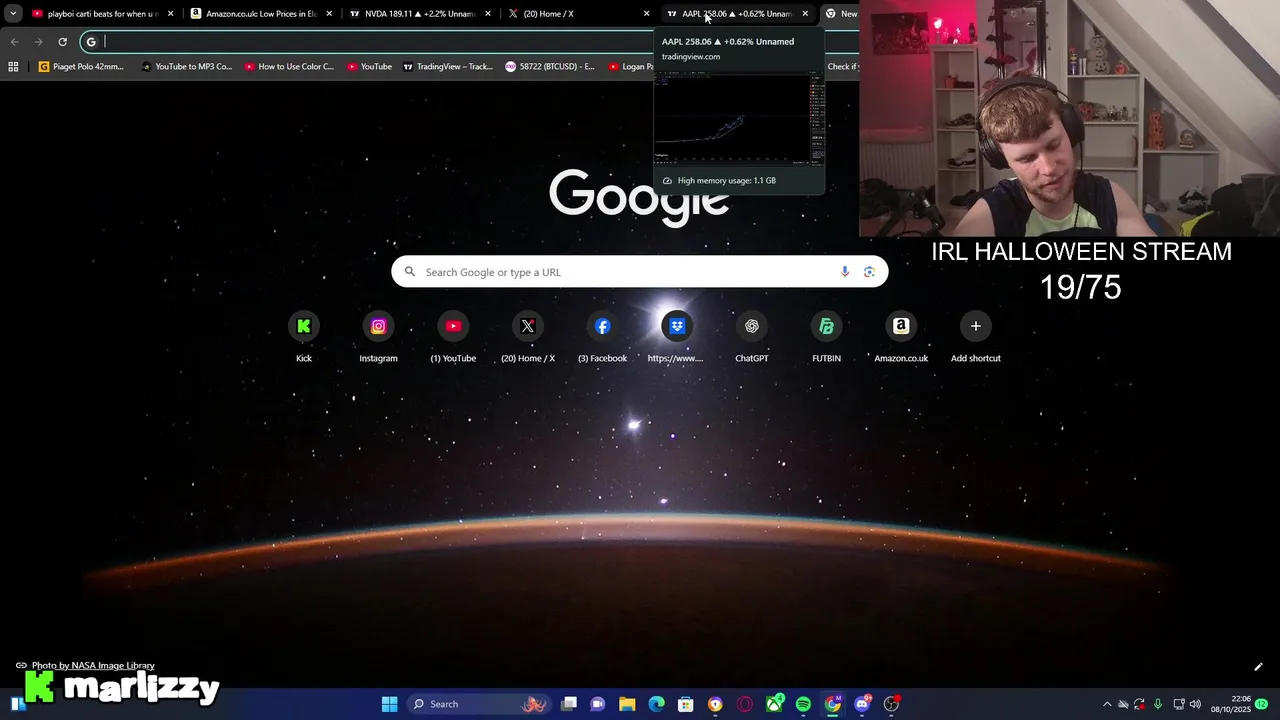The width and height of the screenshot is (1280, 720).
Task: Open the 58722 (BTCUSD) bookmark
Action: 550,67
